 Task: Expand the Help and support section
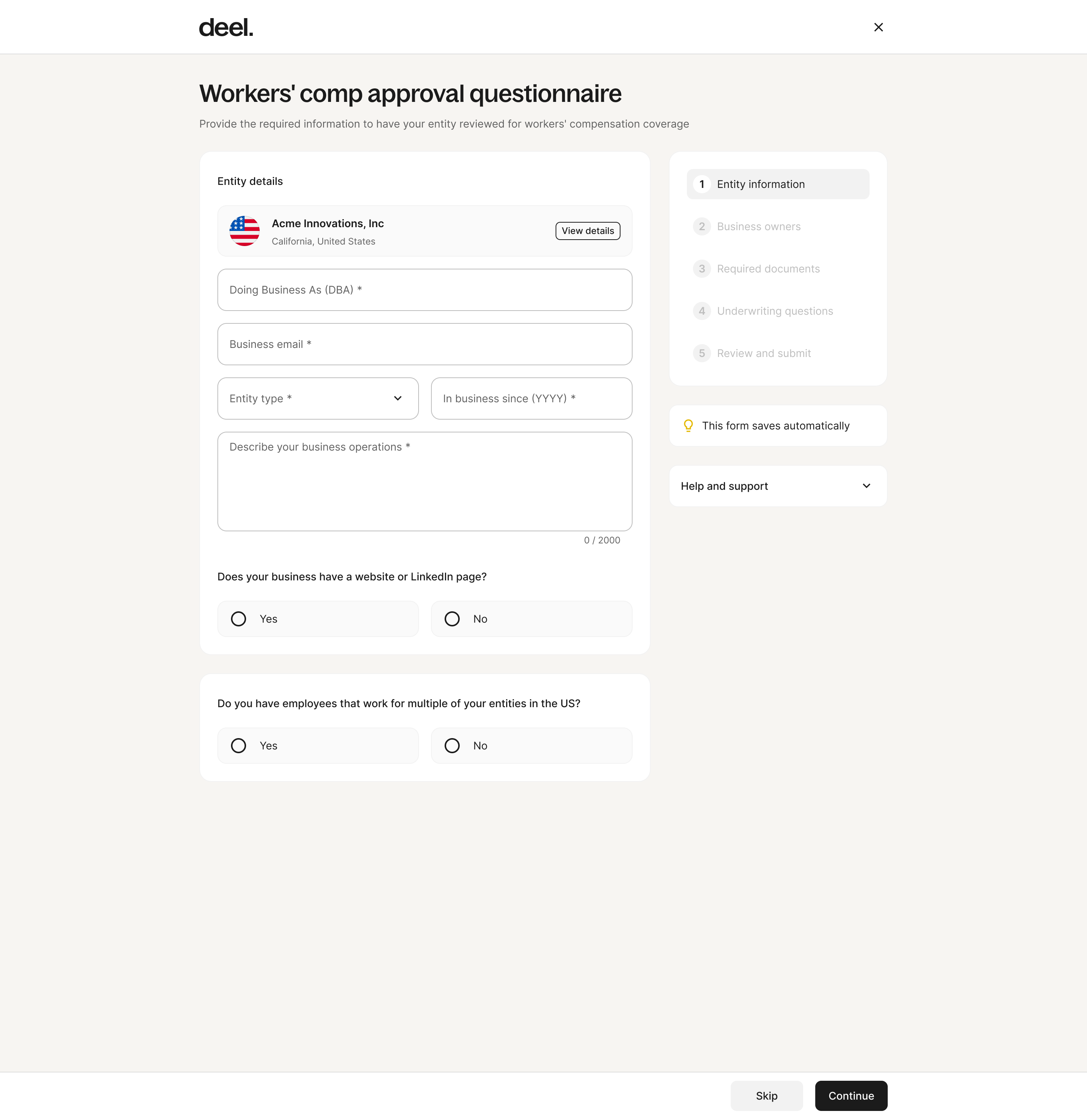coord(778,486)
